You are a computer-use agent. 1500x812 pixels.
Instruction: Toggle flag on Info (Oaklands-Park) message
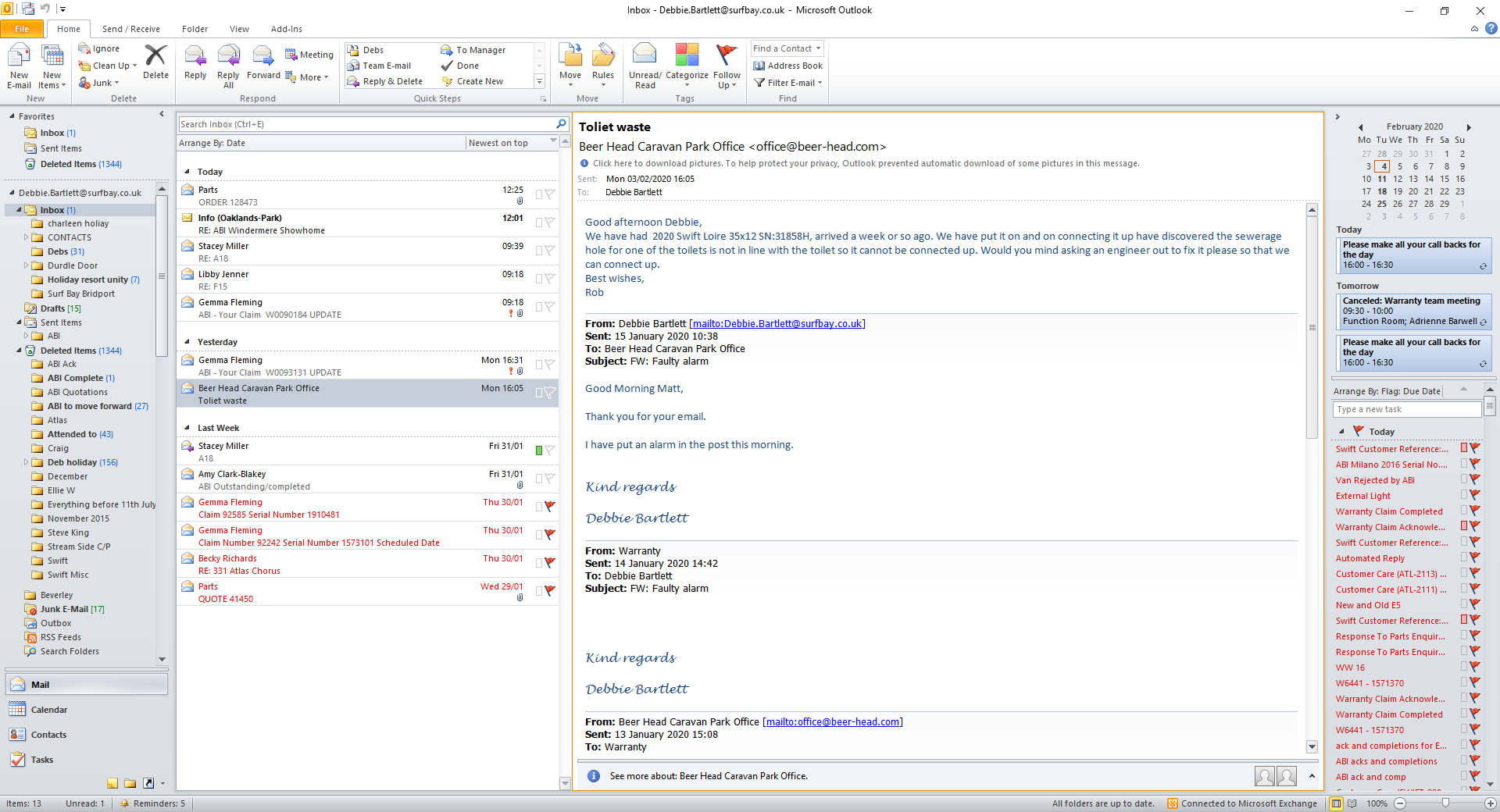pos(549,223)
